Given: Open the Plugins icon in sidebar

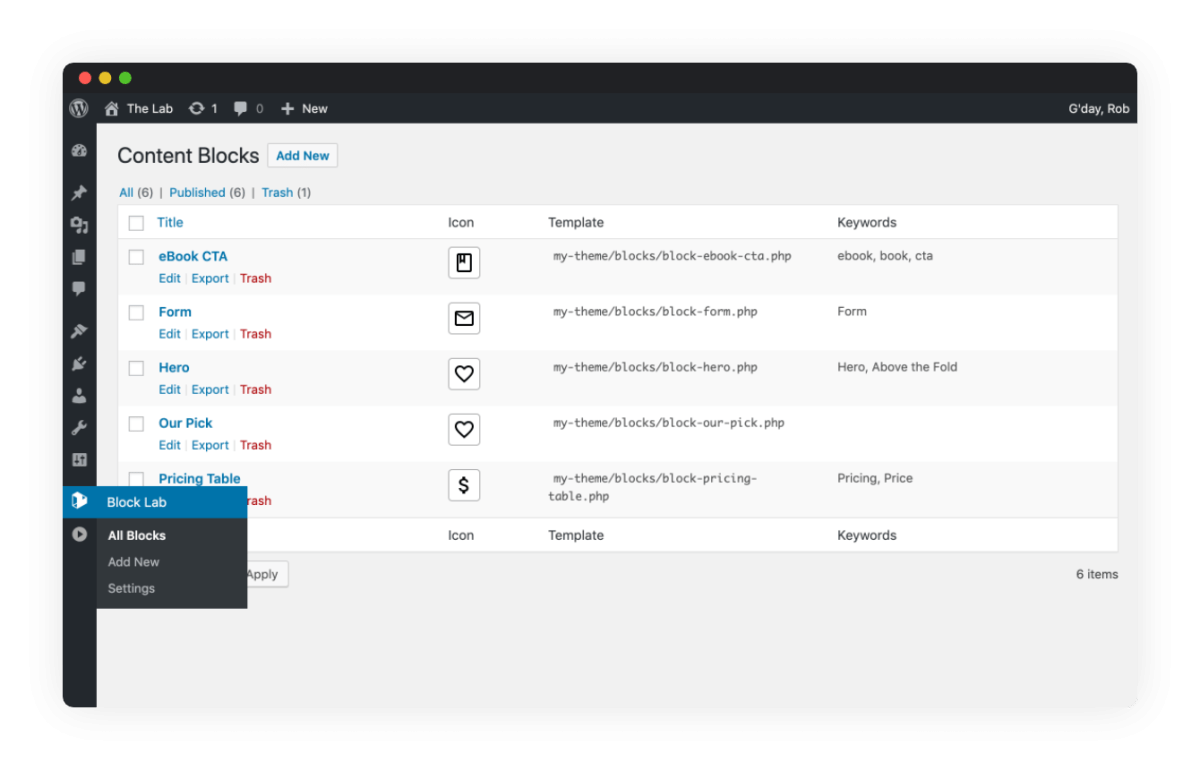Looking at the screenshot, I should pos(79,364).
